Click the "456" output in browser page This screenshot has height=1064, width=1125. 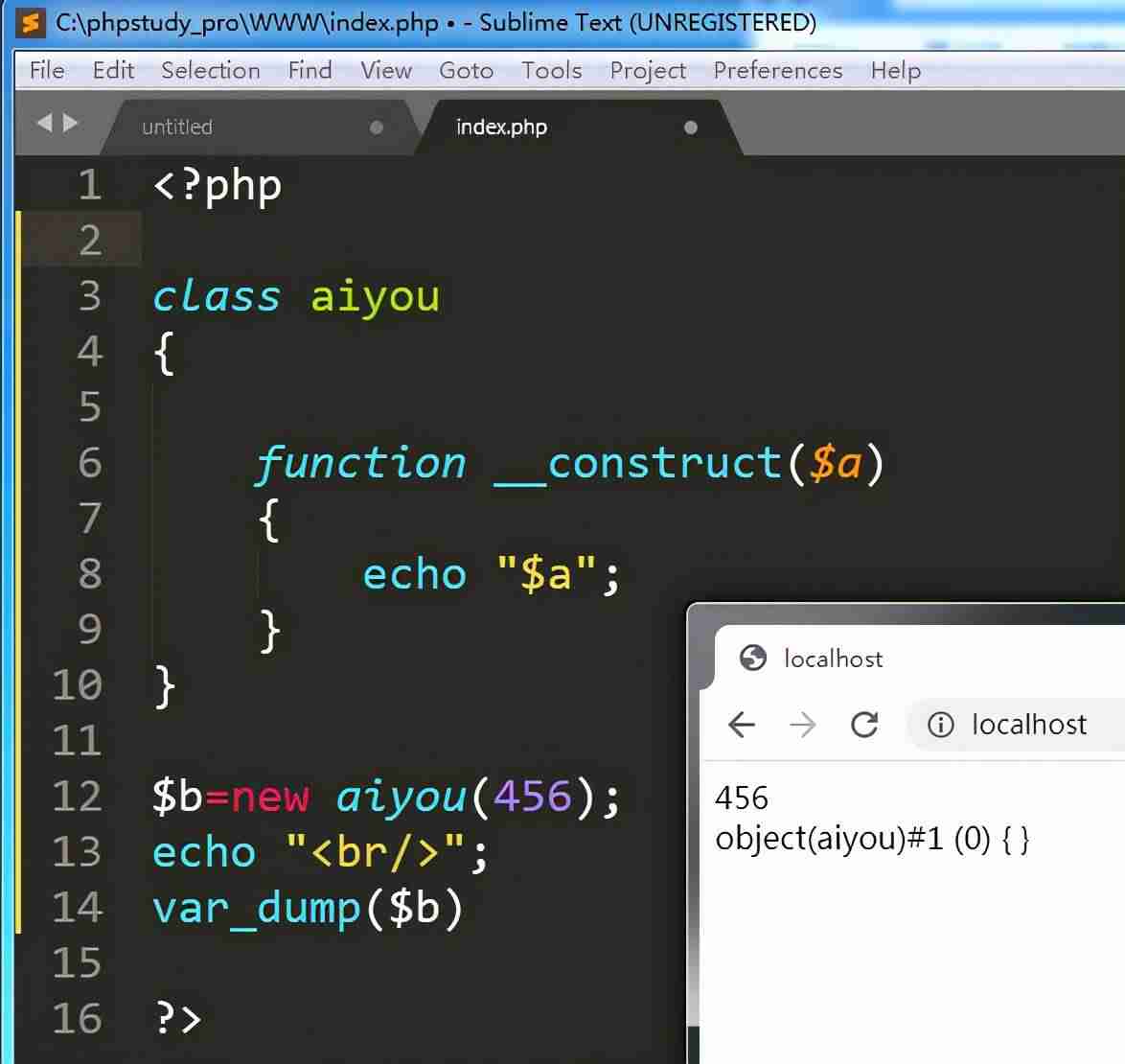click(x=742, y=798)
